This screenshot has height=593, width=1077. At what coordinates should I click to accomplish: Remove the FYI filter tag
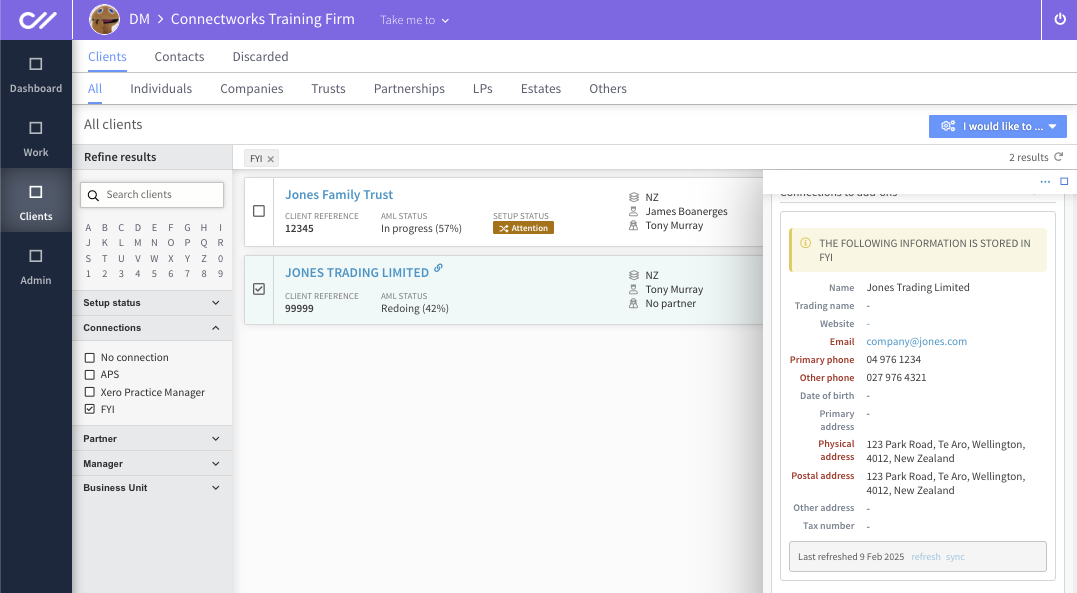point(271,159)
